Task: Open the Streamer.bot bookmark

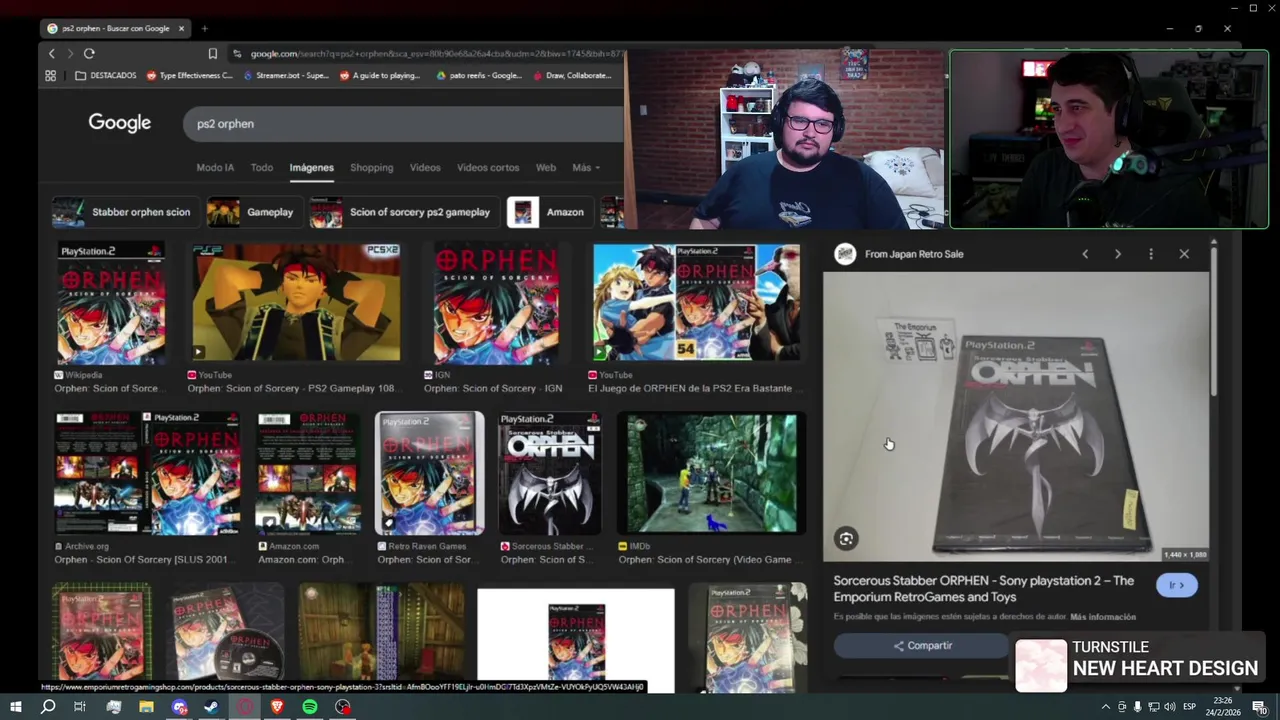Action: point(285,75)
